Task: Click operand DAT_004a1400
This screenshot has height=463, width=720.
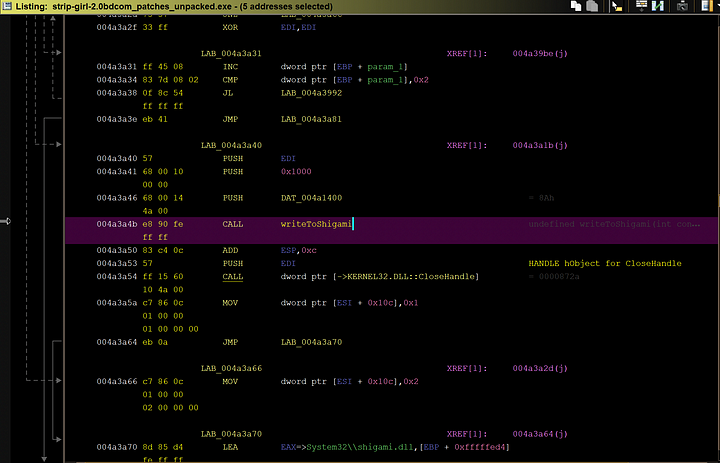Action: [311, 198]
